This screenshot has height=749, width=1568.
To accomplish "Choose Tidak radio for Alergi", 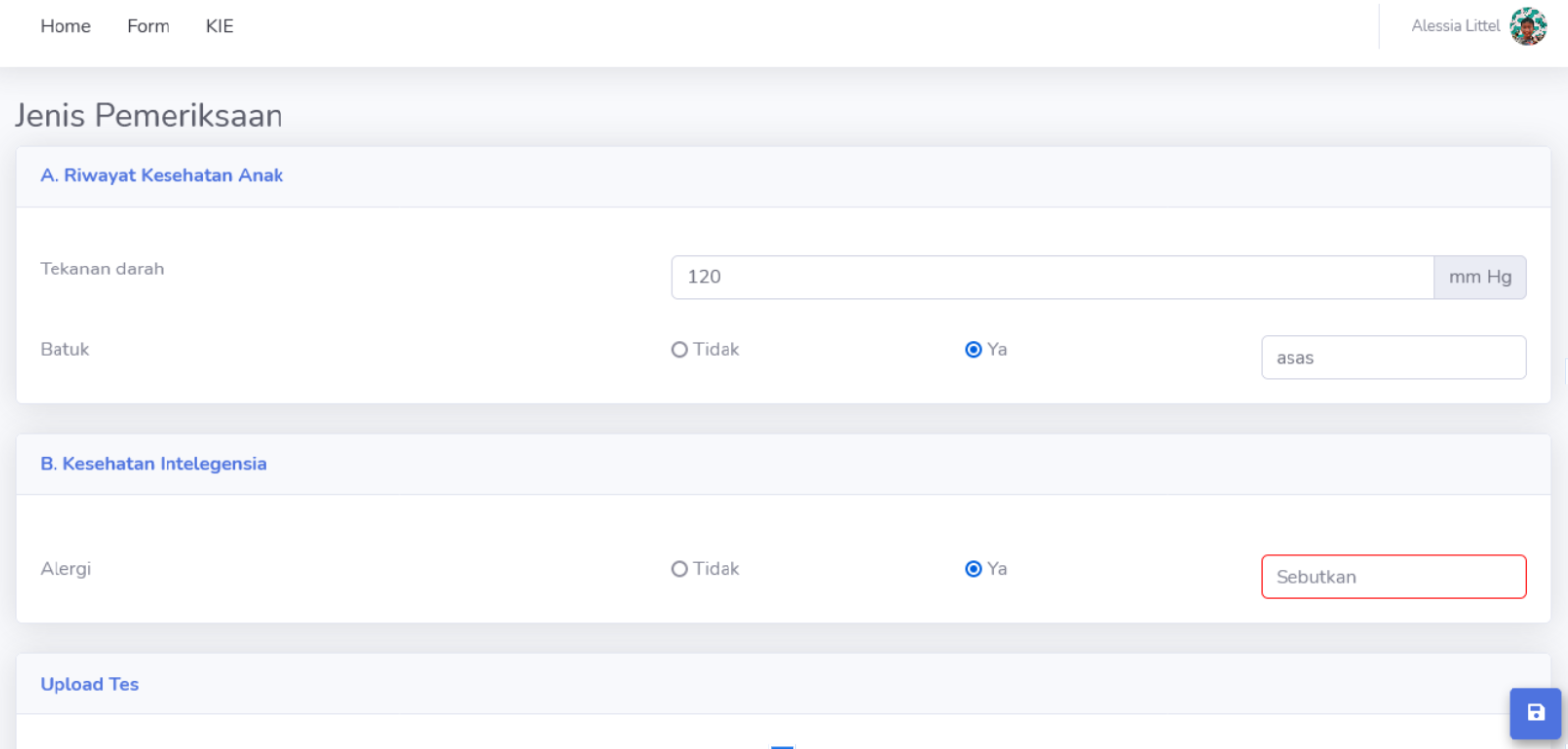I will click(679, 569).
